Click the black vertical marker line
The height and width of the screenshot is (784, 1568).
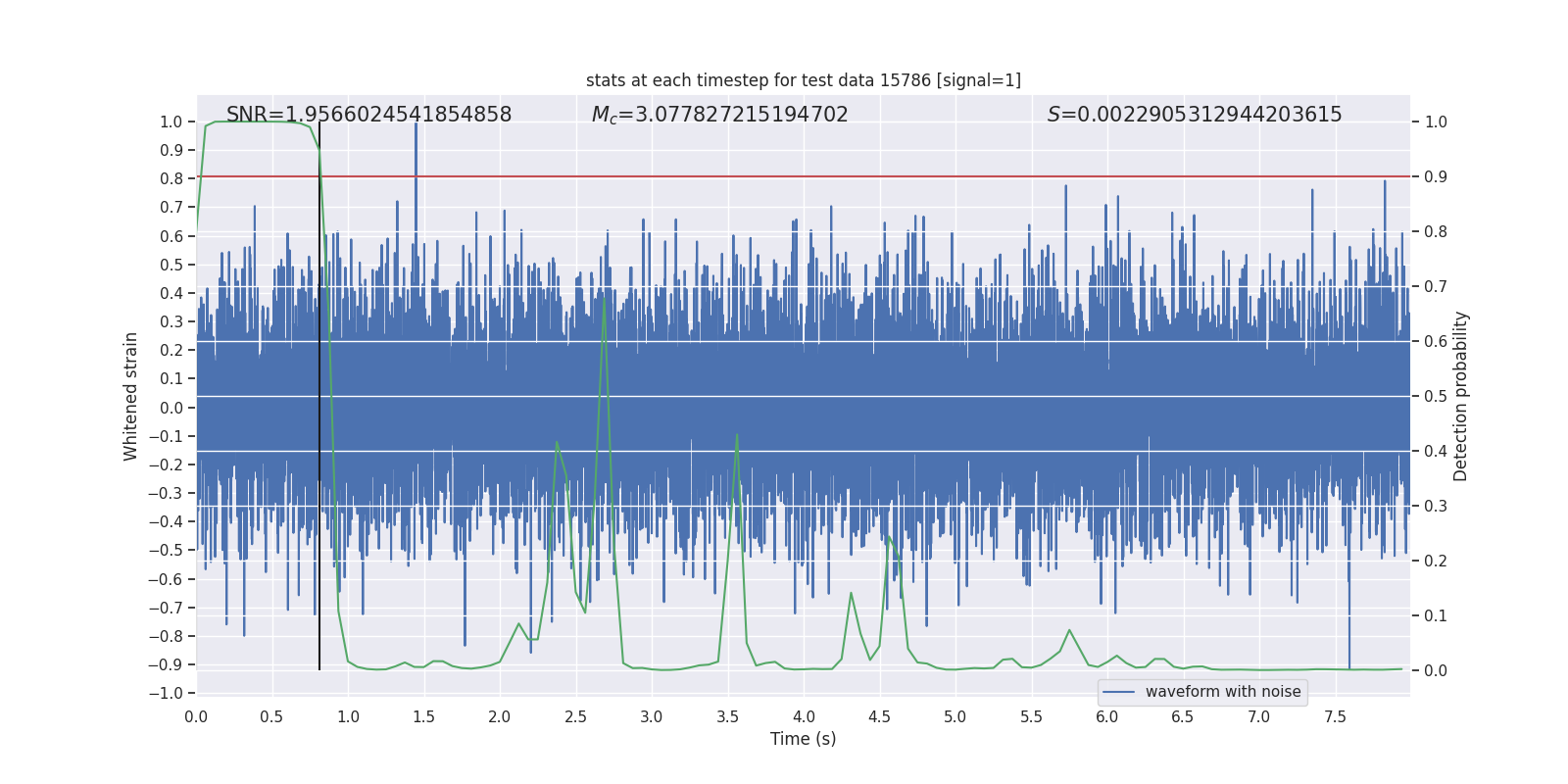319,392
